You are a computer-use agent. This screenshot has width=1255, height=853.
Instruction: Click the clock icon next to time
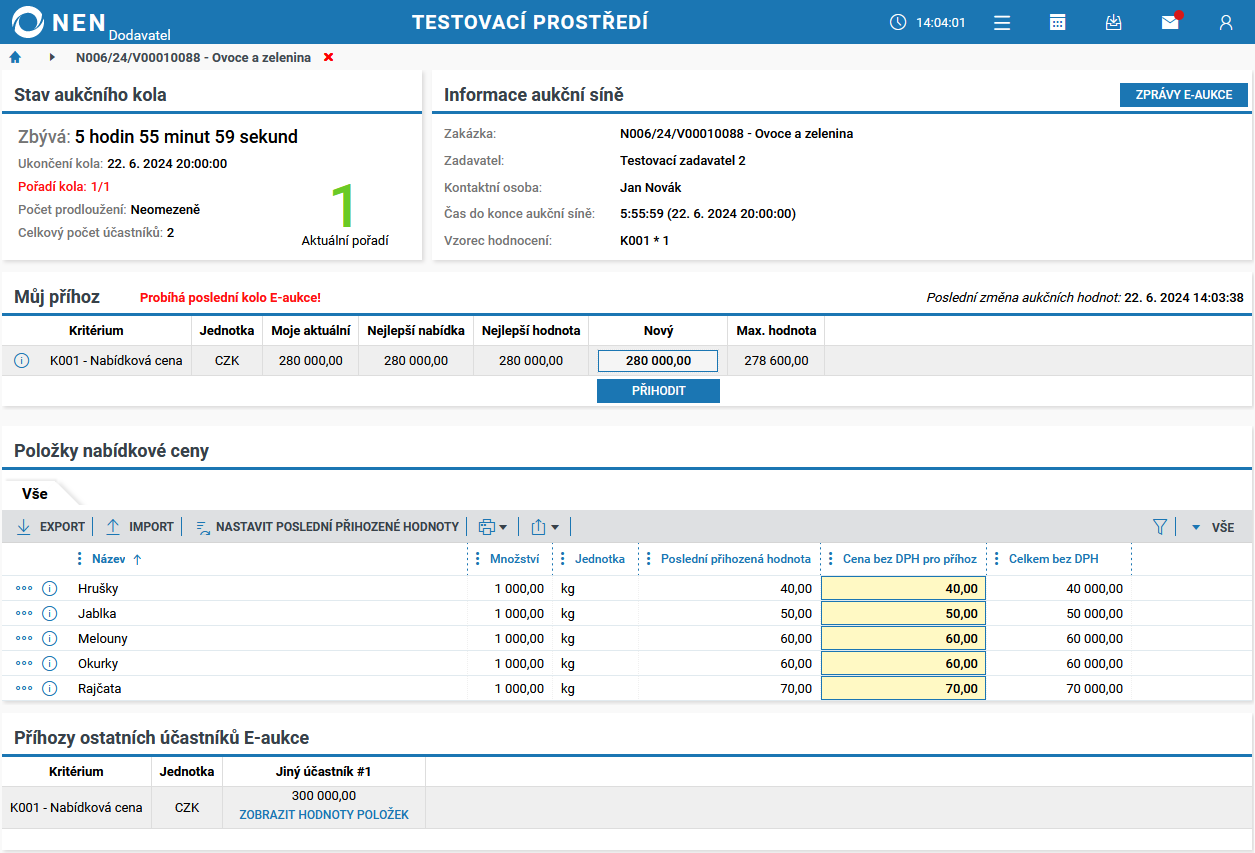pyautogui.click(x=898, y=22)
